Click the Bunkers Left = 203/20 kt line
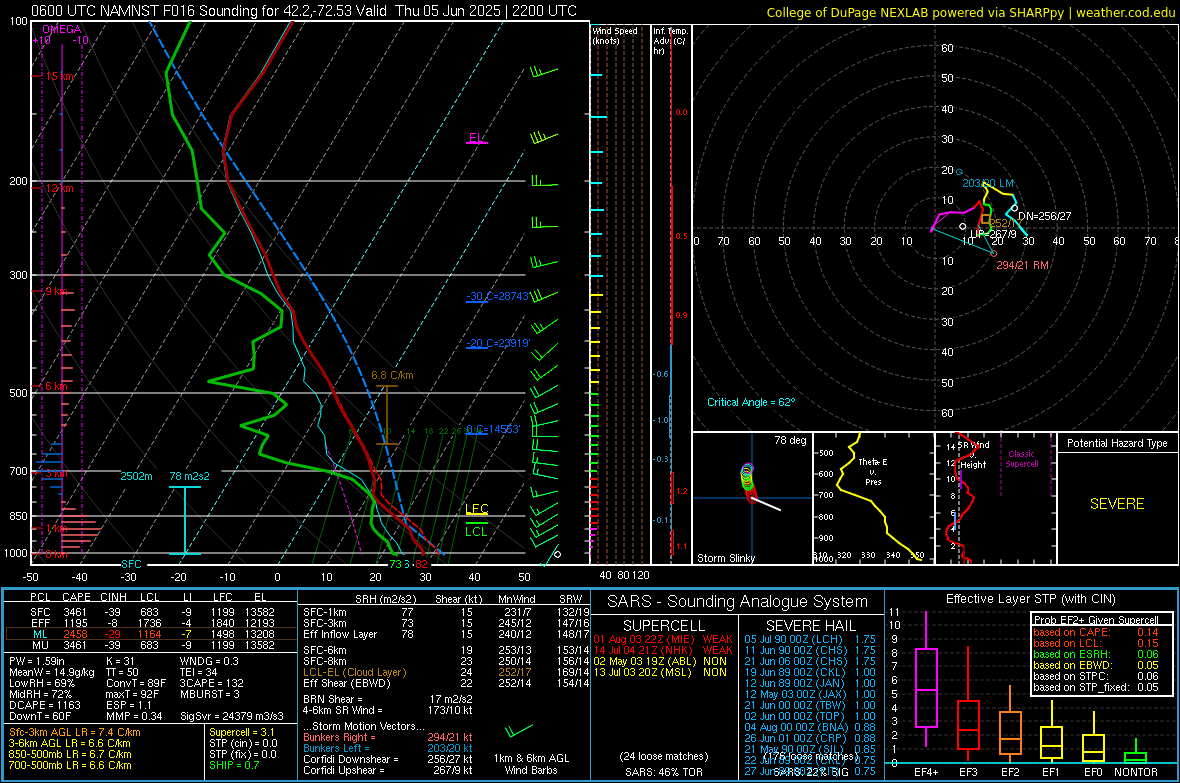 [388, 748]
